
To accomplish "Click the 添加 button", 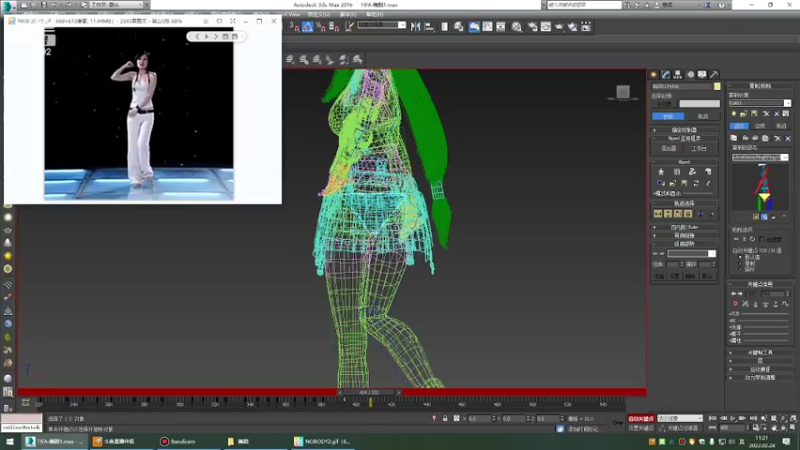I will 659,276.
